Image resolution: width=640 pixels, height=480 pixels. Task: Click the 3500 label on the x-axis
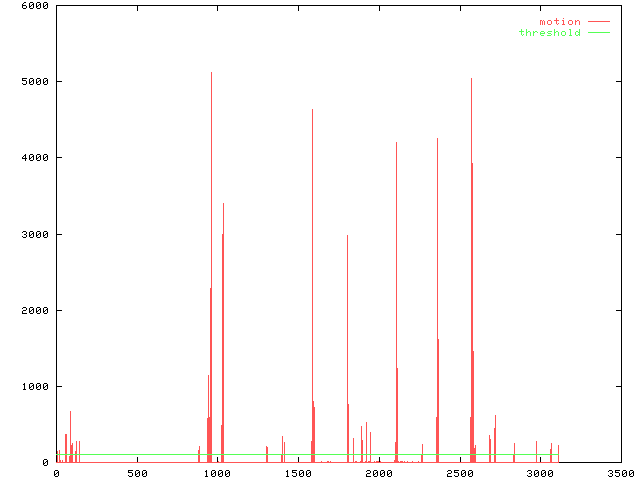tap(620, 473)
